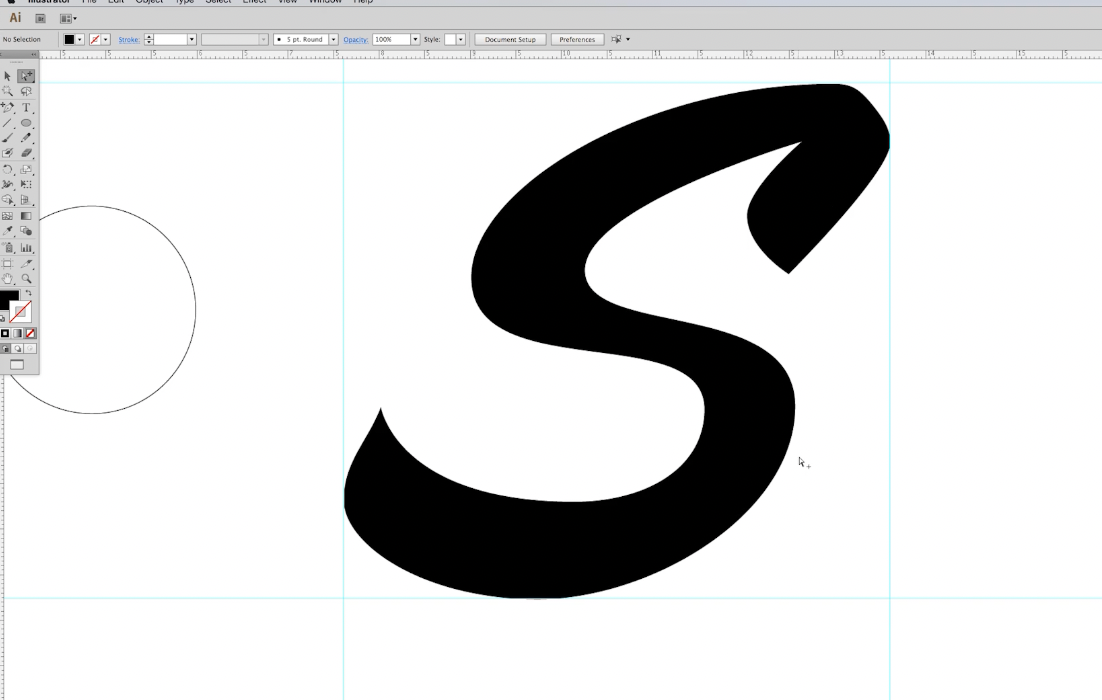The width and height of the screenshot is (1102, 700).
Task: Select the Selection tool (black arrow)
Action: point(8,76)
